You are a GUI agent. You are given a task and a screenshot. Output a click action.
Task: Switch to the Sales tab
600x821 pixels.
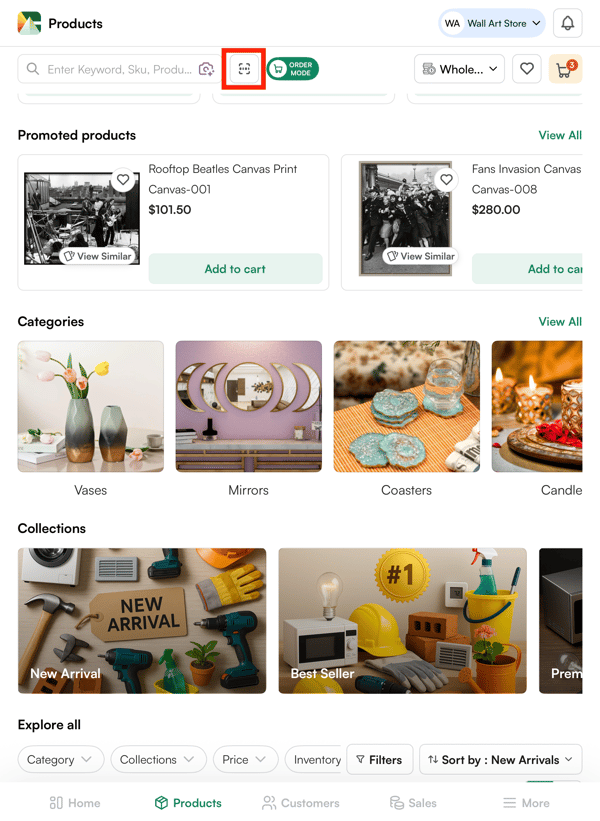(413, 802)
